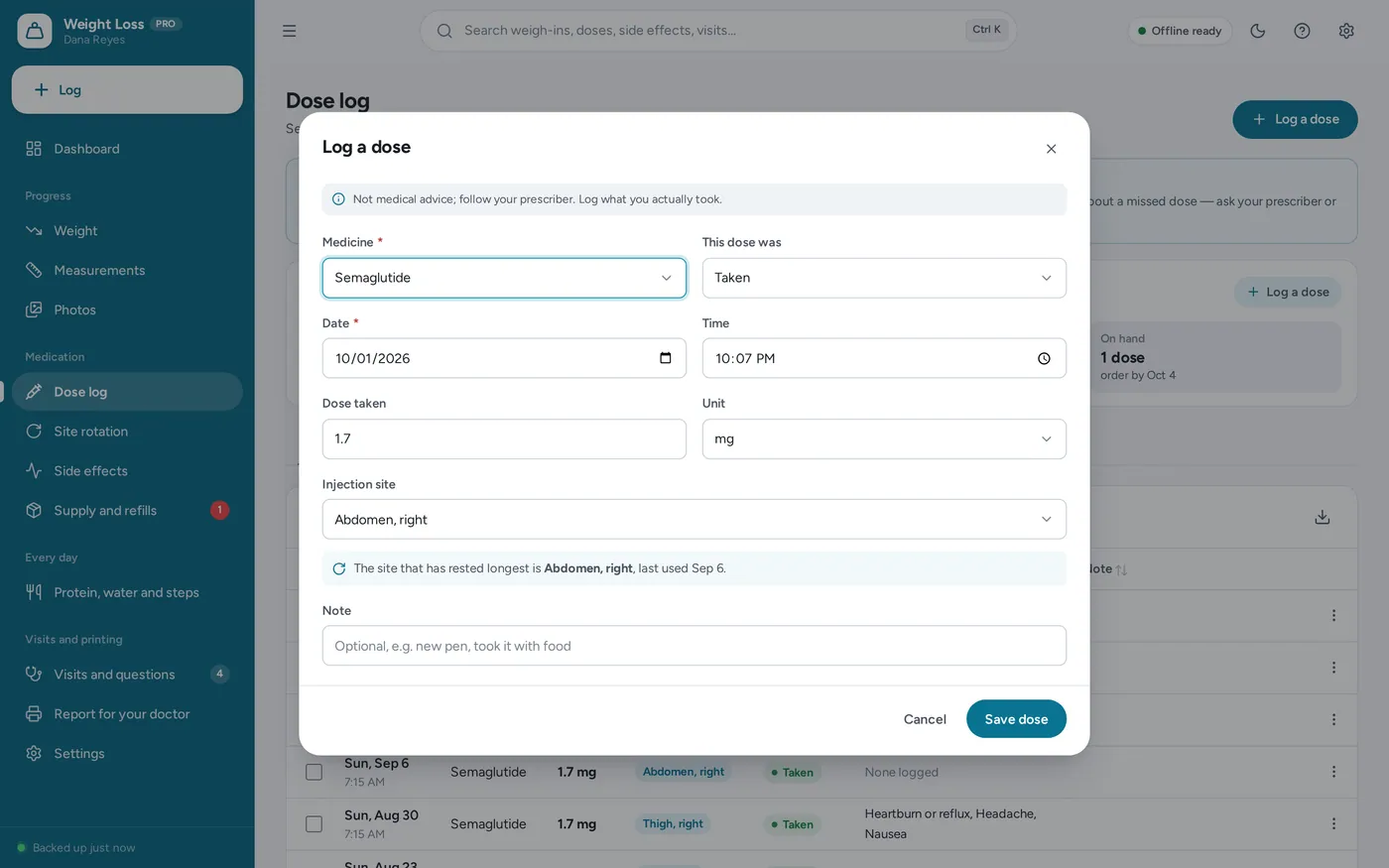Switch to dark mode with moon icon

1258,31
